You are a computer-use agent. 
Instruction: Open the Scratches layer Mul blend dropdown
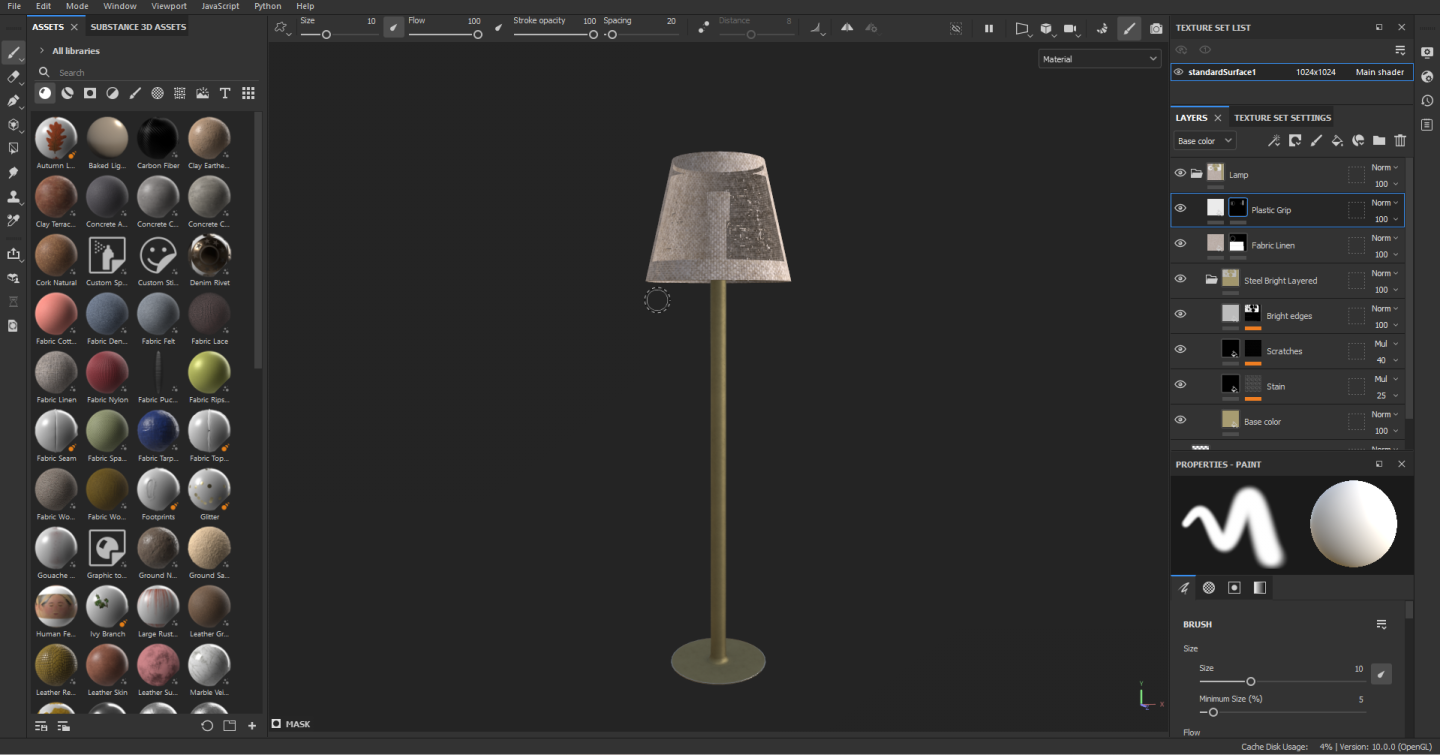click(1385, 344)
